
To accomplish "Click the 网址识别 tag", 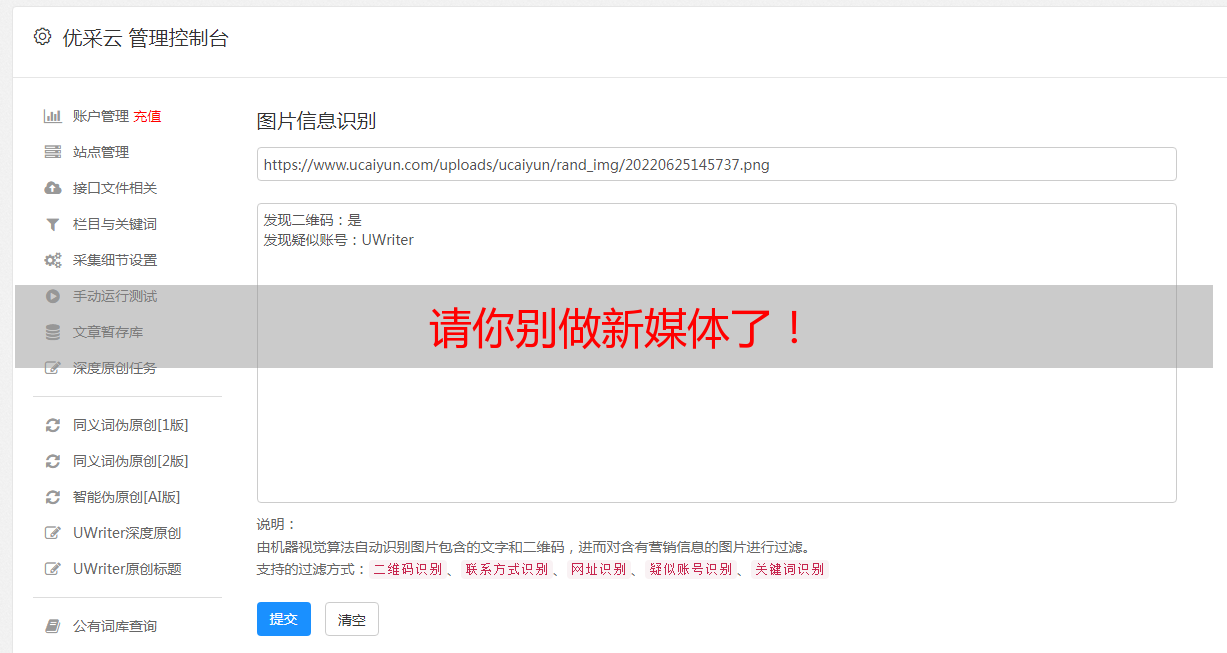I will pyautogui.click(x=598, y=569).
